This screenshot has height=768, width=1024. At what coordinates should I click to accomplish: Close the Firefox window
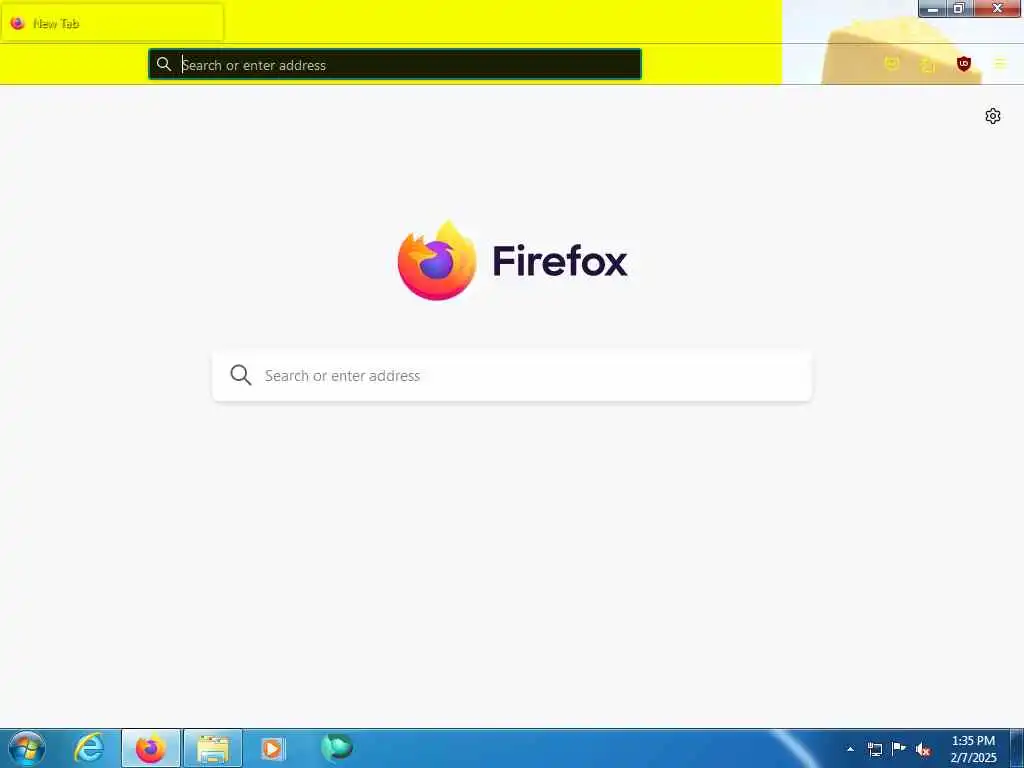997,8
